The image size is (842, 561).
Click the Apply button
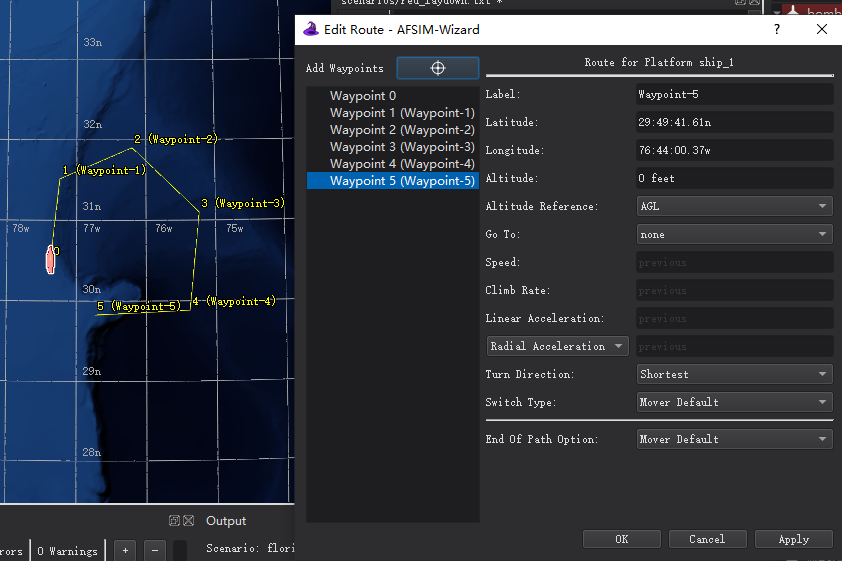pyautogui.click(x=793, y=539)
